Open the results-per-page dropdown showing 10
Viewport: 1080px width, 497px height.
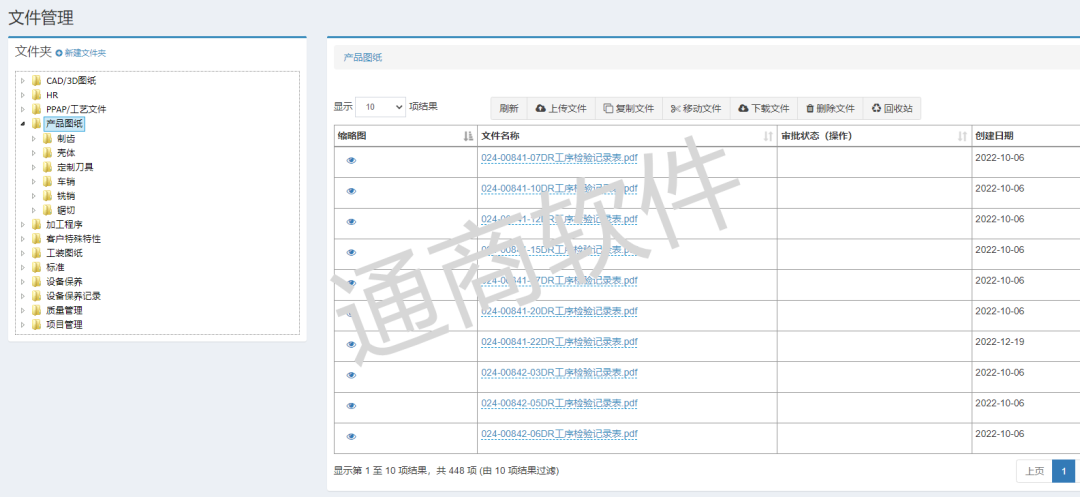point(380,106)
